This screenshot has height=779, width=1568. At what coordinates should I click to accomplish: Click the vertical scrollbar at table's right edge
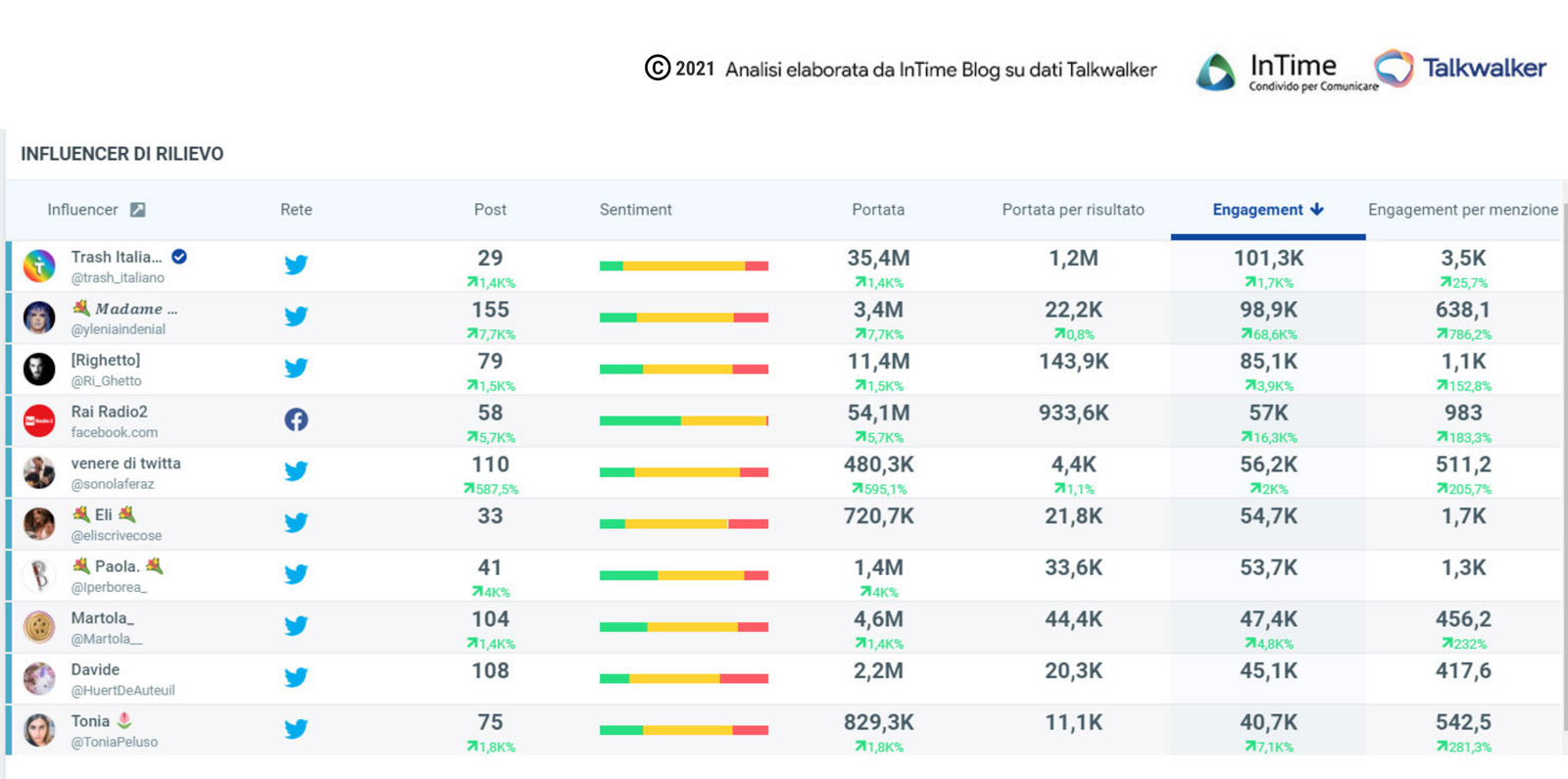click(1564, 467)
